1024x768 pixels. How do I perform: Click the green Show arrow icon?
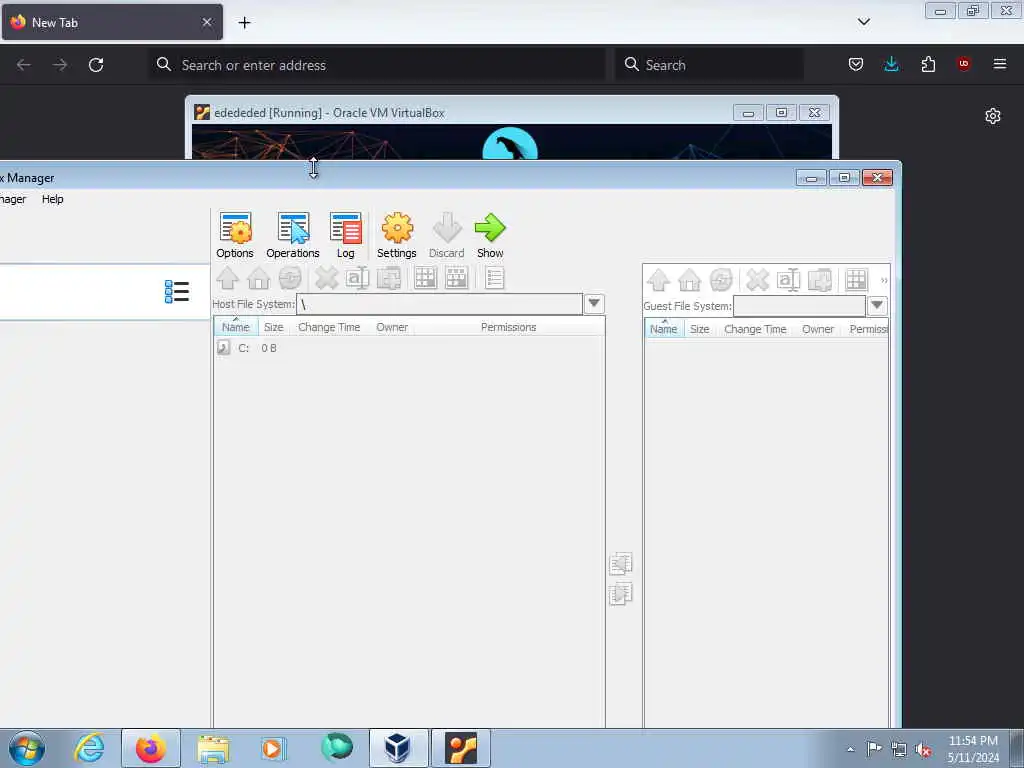490,235
